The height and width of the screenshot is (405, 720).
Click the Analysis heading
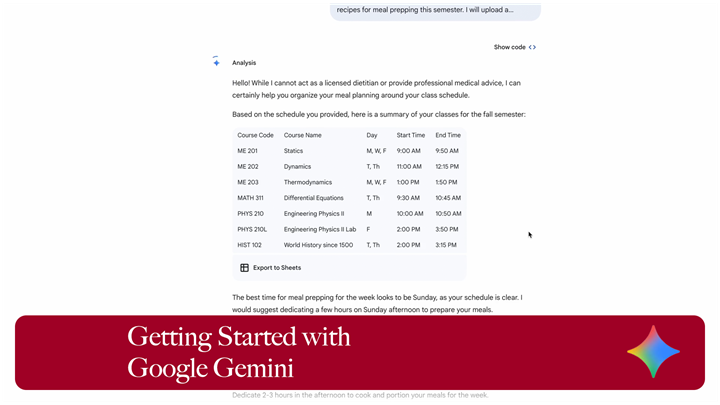(244, 63)
